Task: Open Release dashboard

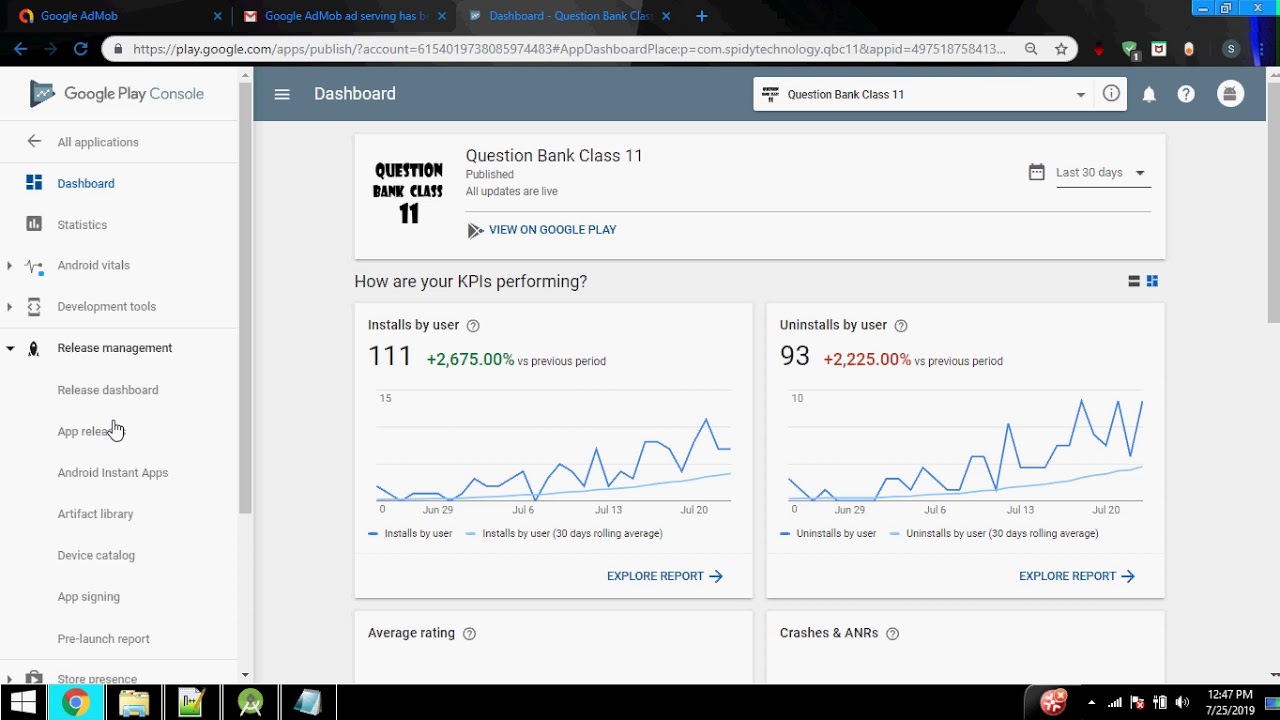Action: point(108,390)
